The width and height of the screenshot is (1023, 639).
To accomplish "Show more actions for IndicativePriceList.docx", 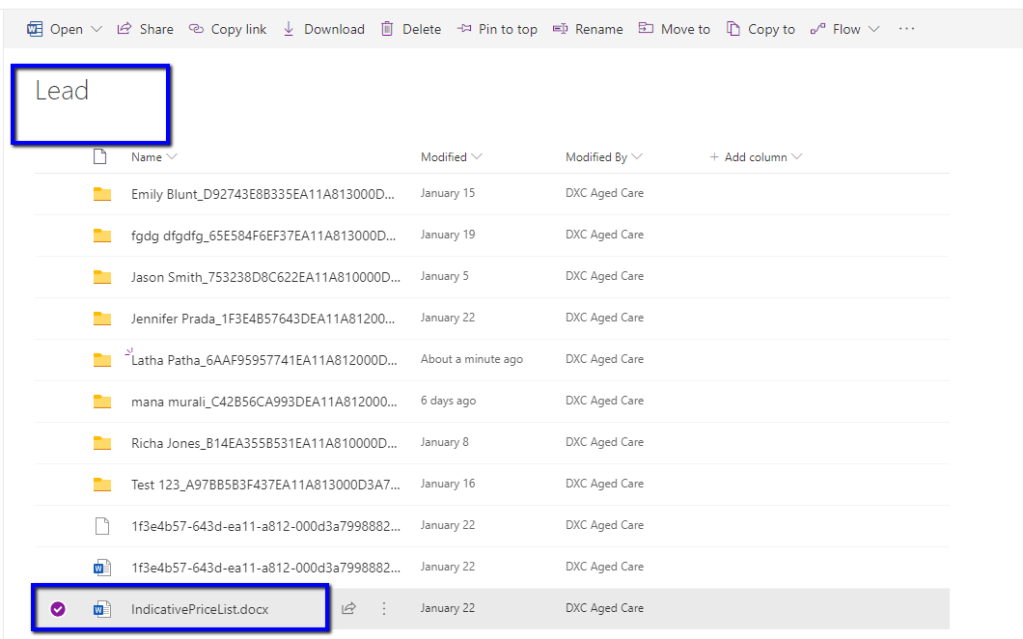I will [384, 608].
